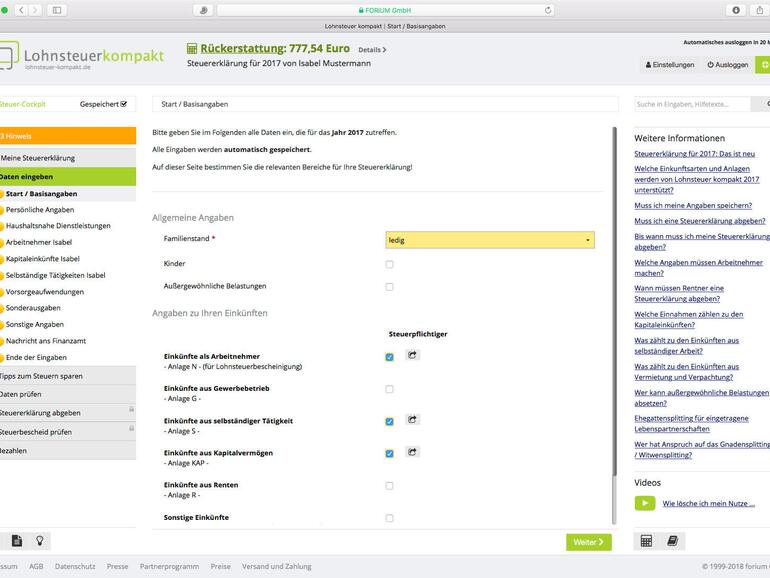The height and width of the screenshot is (578, 770).
Task: Reload the page via refresh icon
Action: 548,10
